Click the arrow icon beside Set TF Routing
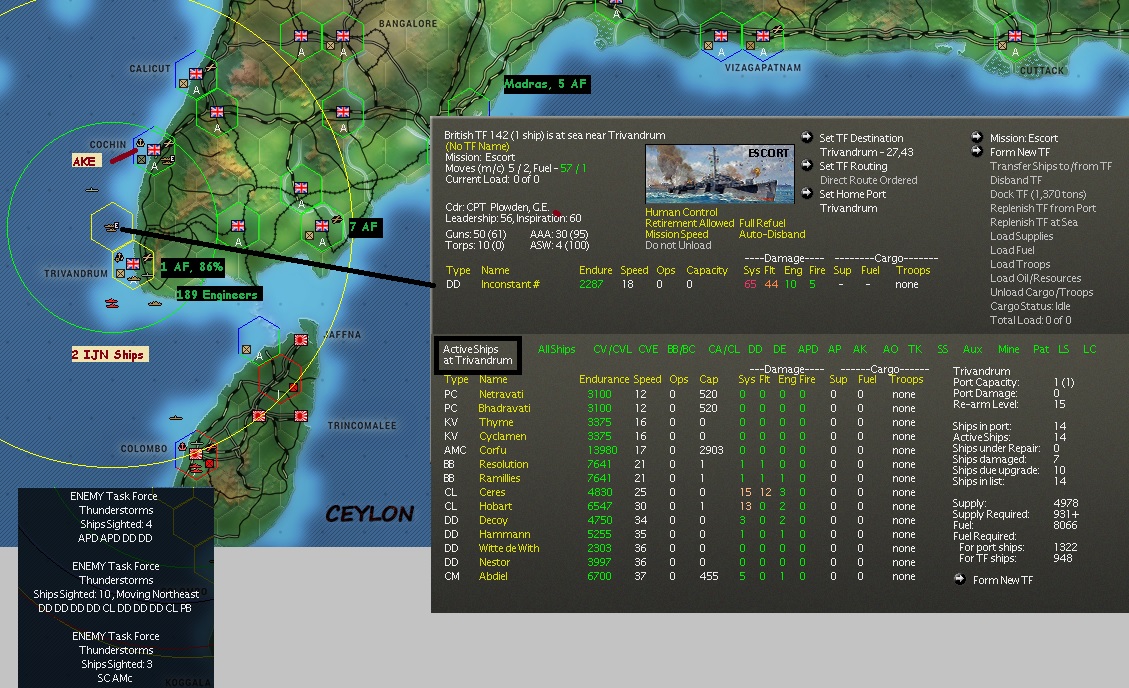 [807, 165]
